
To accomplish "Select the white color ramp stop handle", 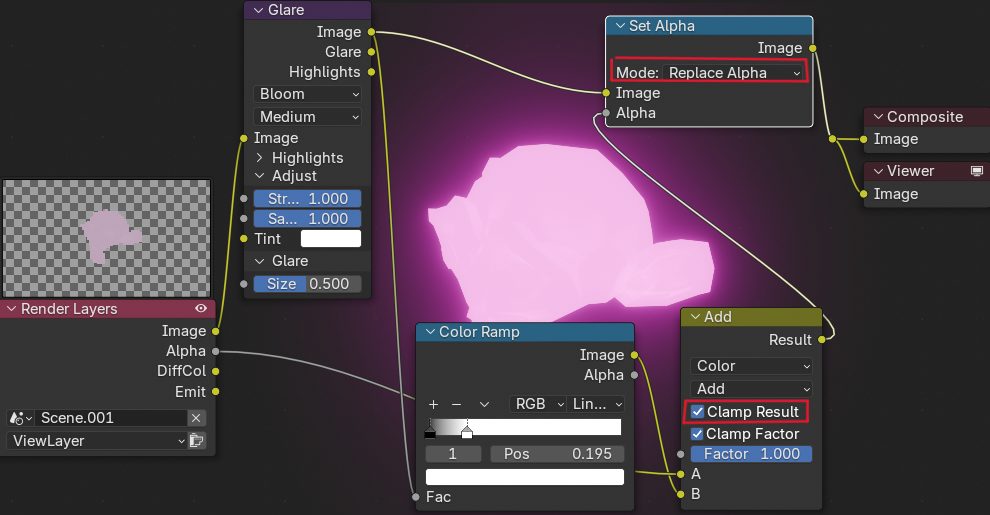I will point(466,433).
